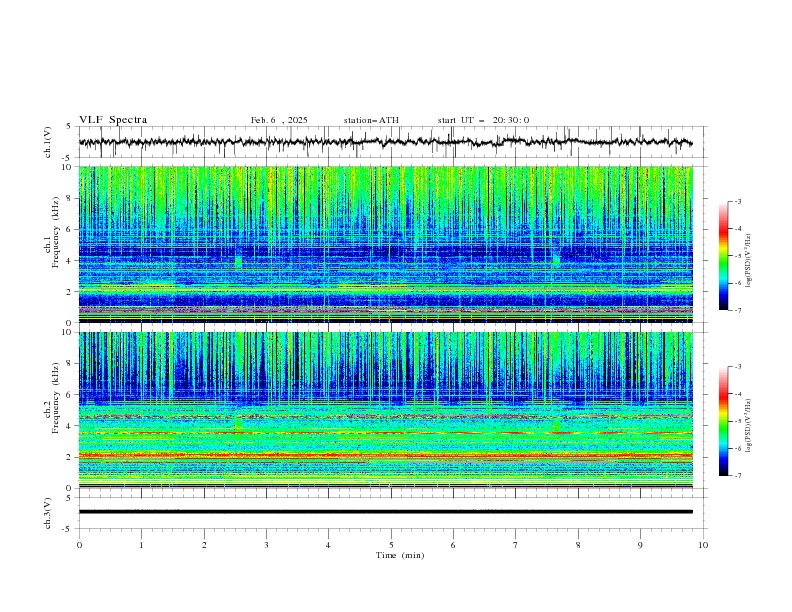The height and width of the screenshot is (612, 792).
Task: Click the red 2 kHz band in ch.2 spectrogram
Action: click(x=385, y=455)
